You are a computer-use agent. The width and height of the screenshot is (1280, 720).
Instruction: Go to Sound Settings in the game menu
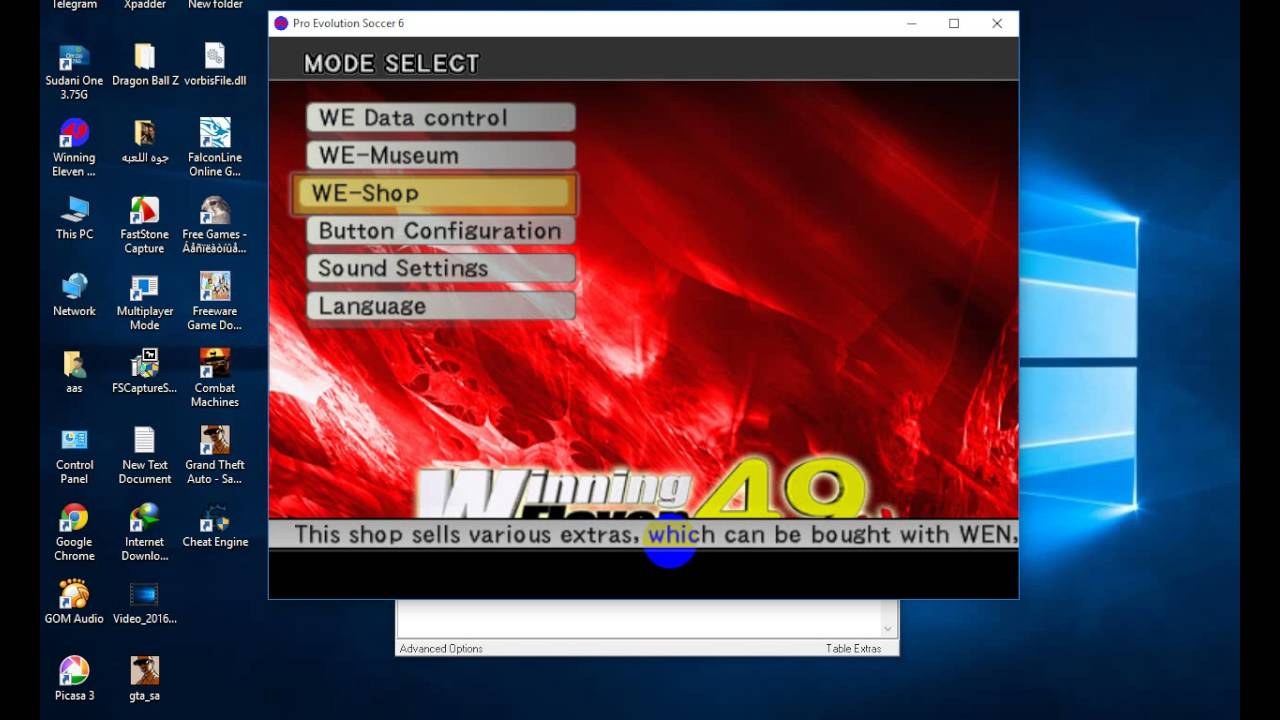coord(441,268)
